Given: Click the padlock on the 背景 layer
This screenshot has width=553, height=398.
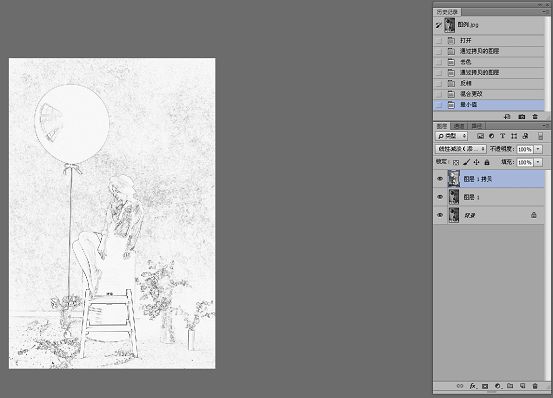Looking at the screenshot, I should point(534,215).
